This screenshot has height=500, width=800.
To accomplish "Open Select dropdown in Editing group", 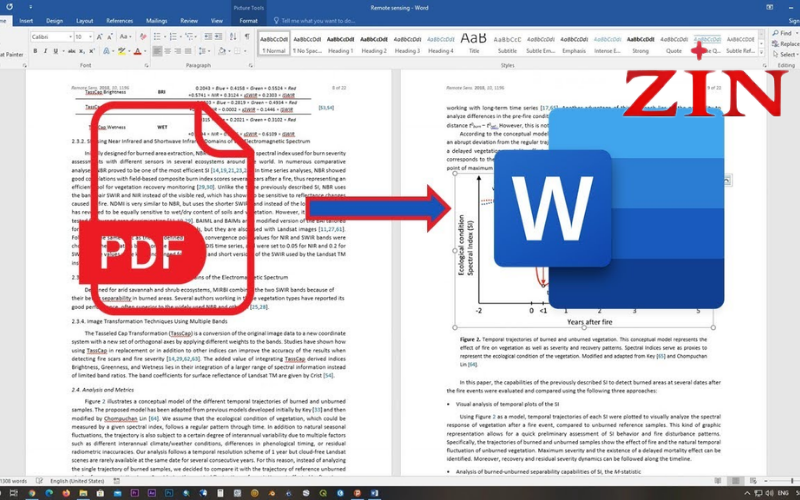I will pyautogui.click(x=786, y=54).
